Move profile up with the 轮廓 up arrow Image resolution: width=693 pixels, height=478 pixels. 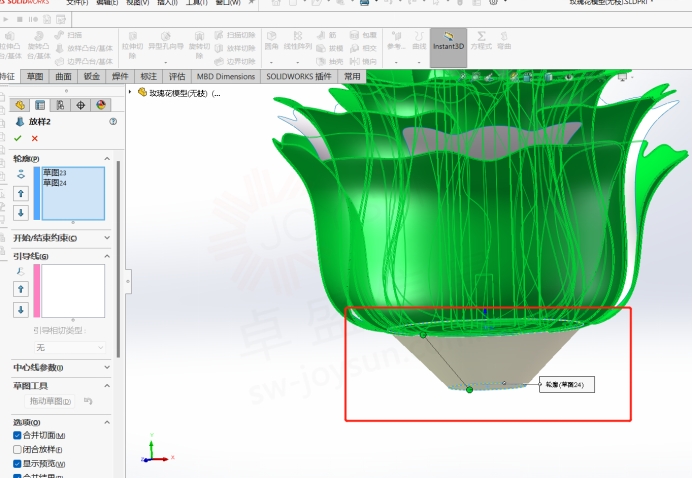pyautogui.click(x=21, y=193)
